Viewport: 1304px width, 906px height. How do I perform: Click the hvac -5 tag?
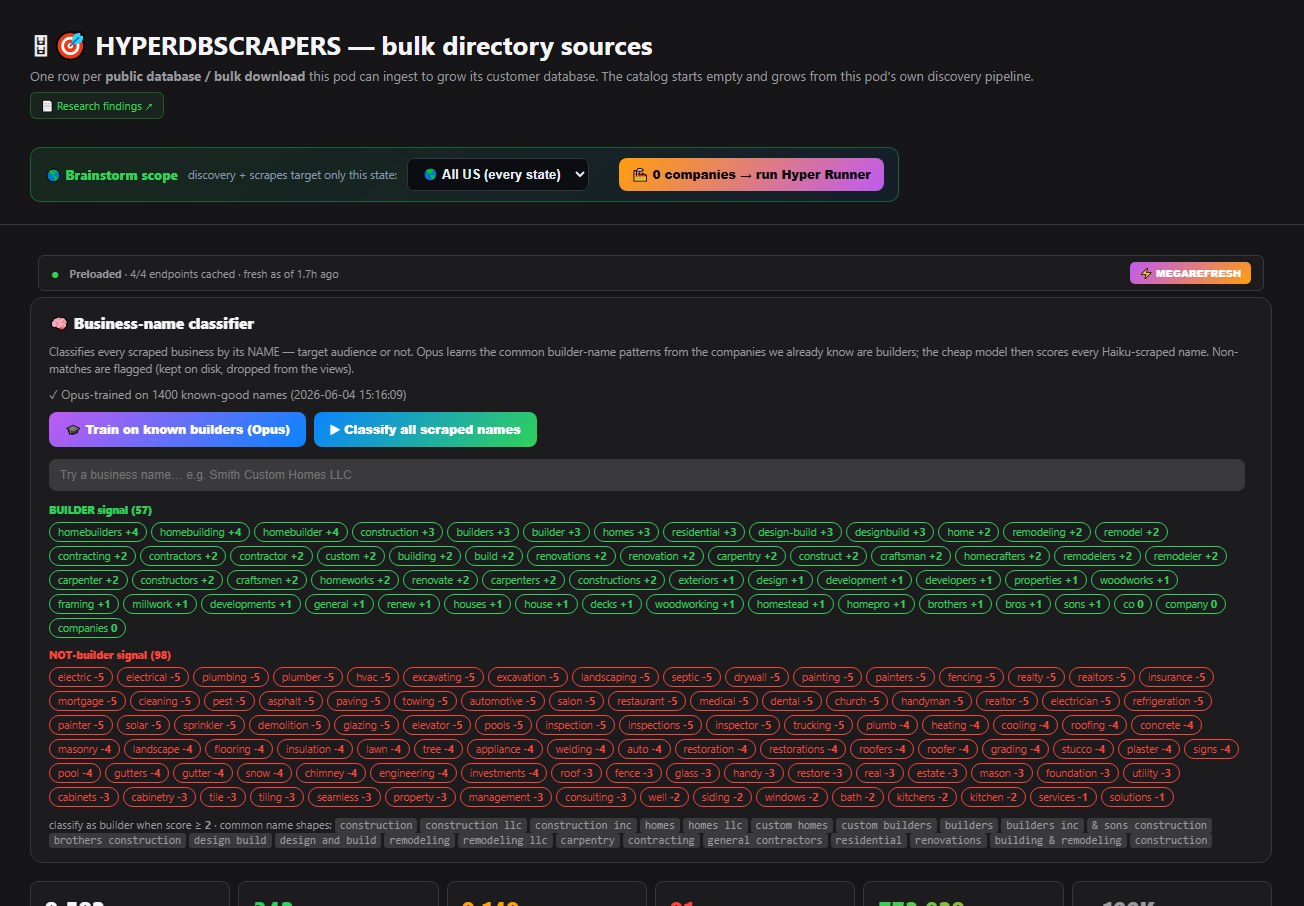coord(373,677)
